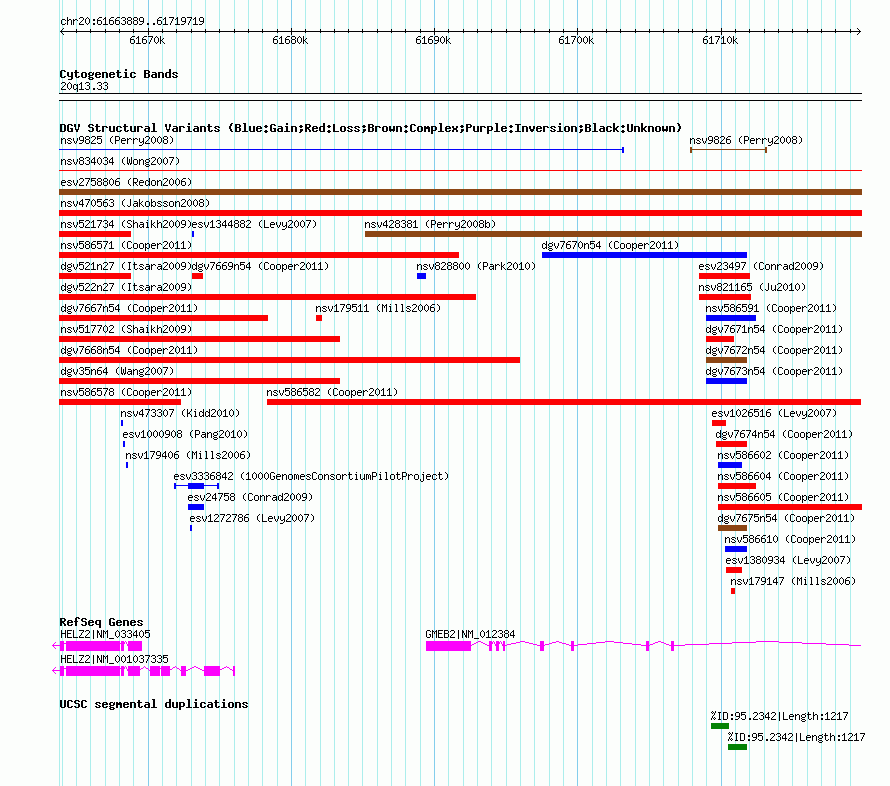Click nsv179511 (Mills2006) variant label
Screen dimensions: 890x786
pyautogui.click(x=378, y=308)
